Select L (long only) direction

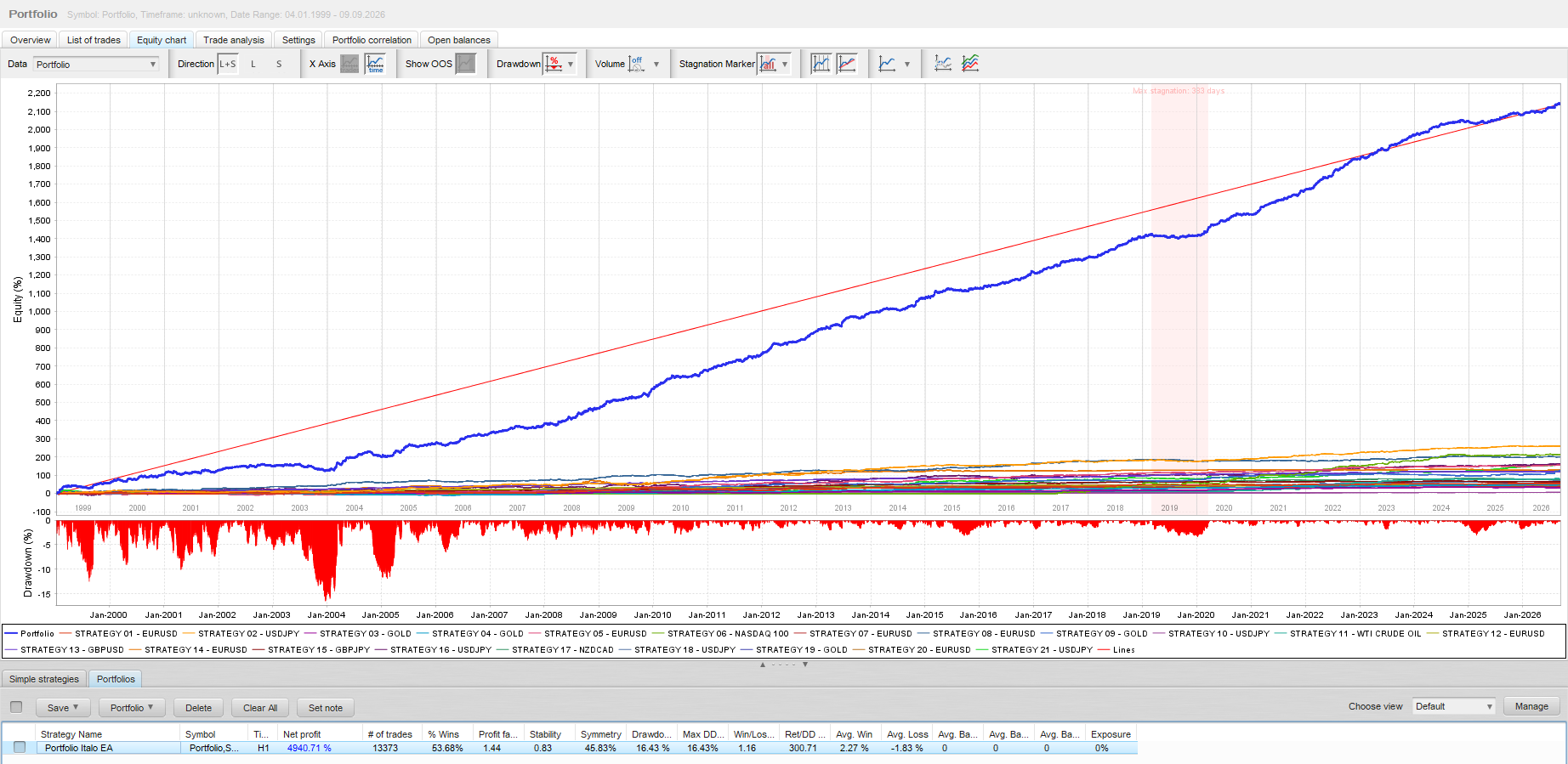[x=253, y=64]
